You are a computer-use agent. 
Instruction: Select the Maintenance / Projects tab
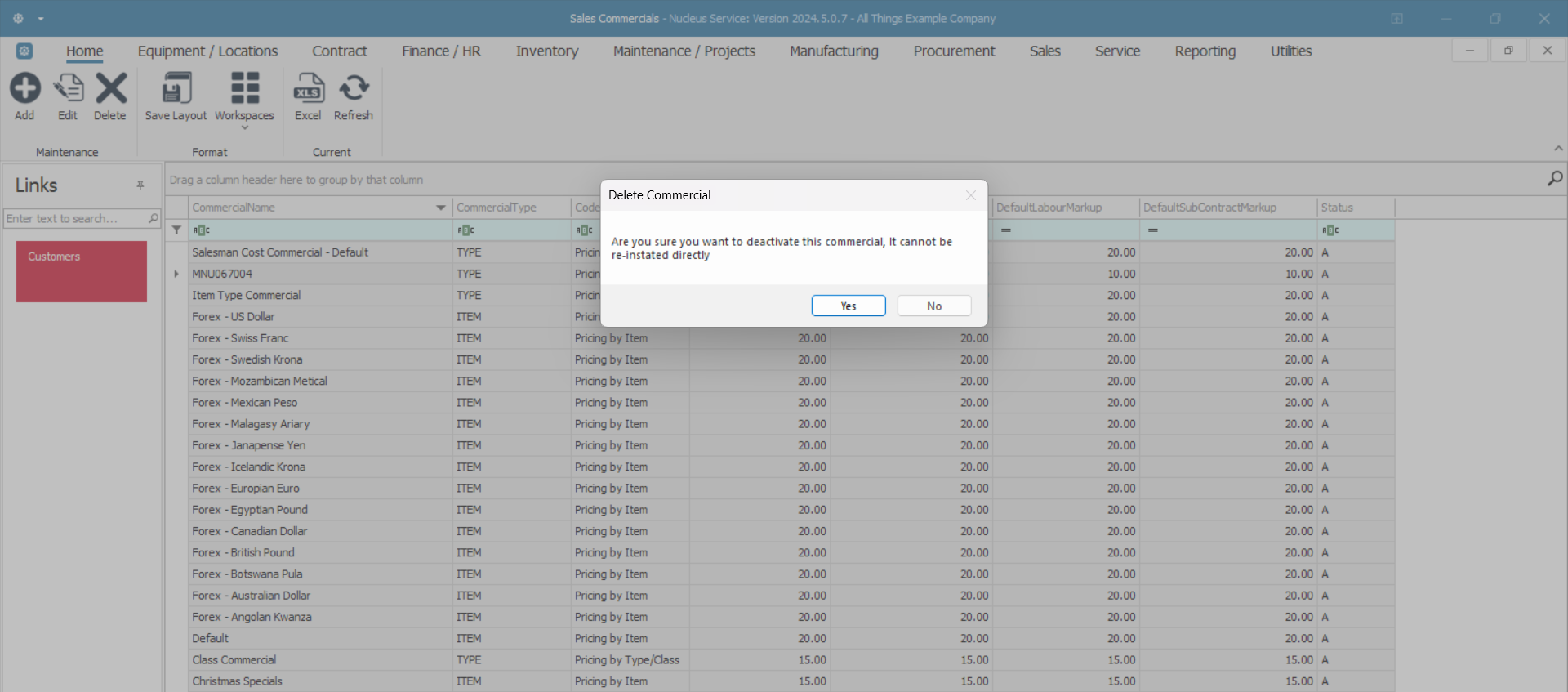click(x=684, y=51)
